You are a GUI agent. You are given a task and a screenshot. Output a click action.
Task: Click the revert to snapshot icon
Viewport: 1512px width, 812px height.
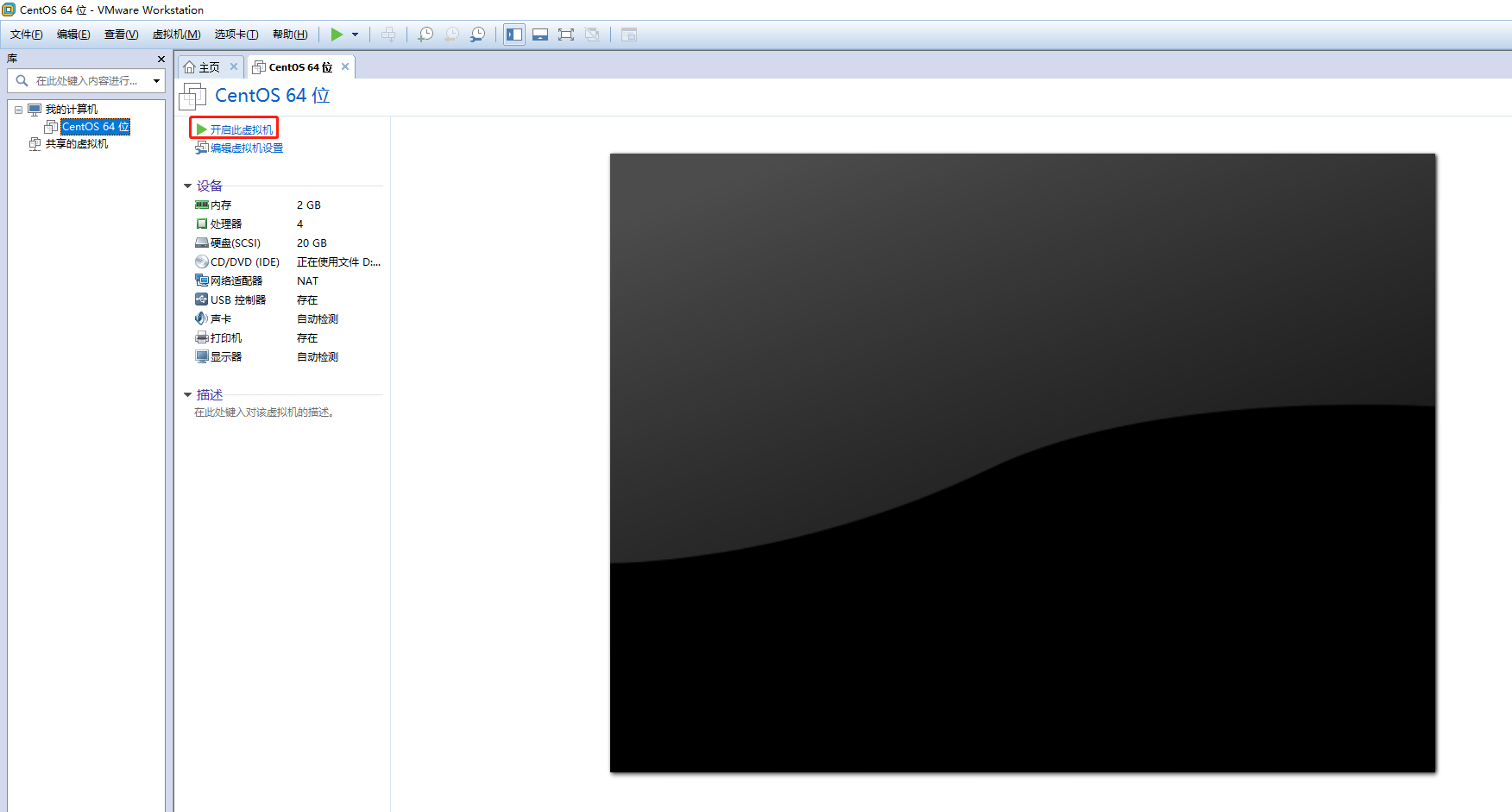point(451,35)
